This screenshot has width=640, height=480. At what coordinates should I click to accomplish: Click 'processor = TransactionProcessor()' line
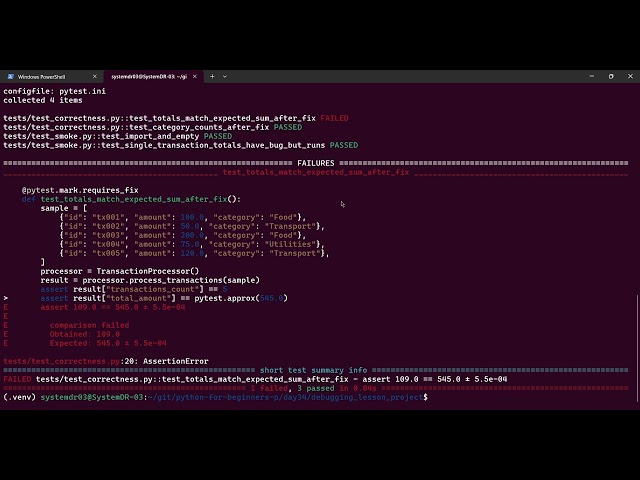(x=120, y=271)
